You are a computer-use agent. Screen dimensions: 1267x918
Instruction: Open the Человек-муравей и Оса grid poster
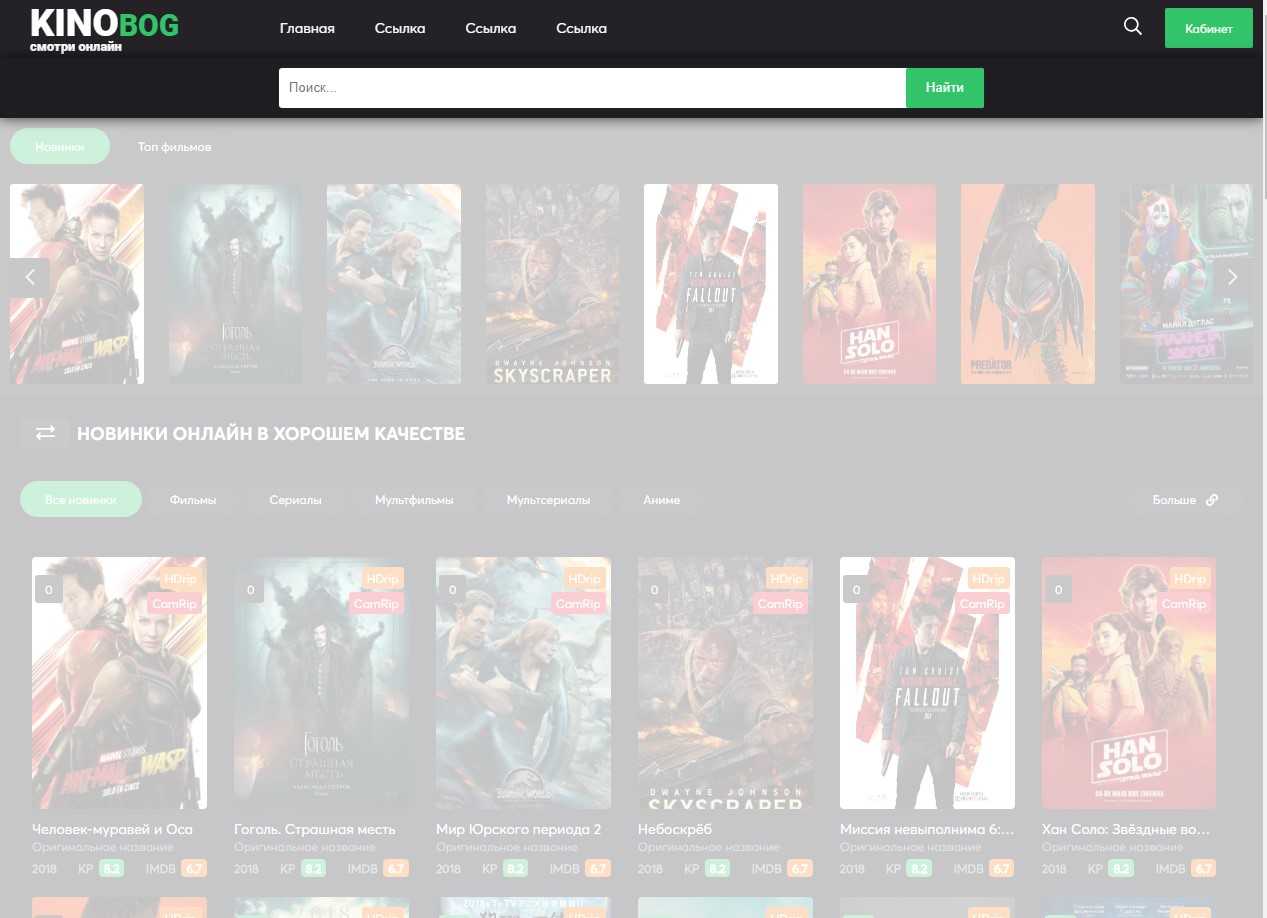119,683
